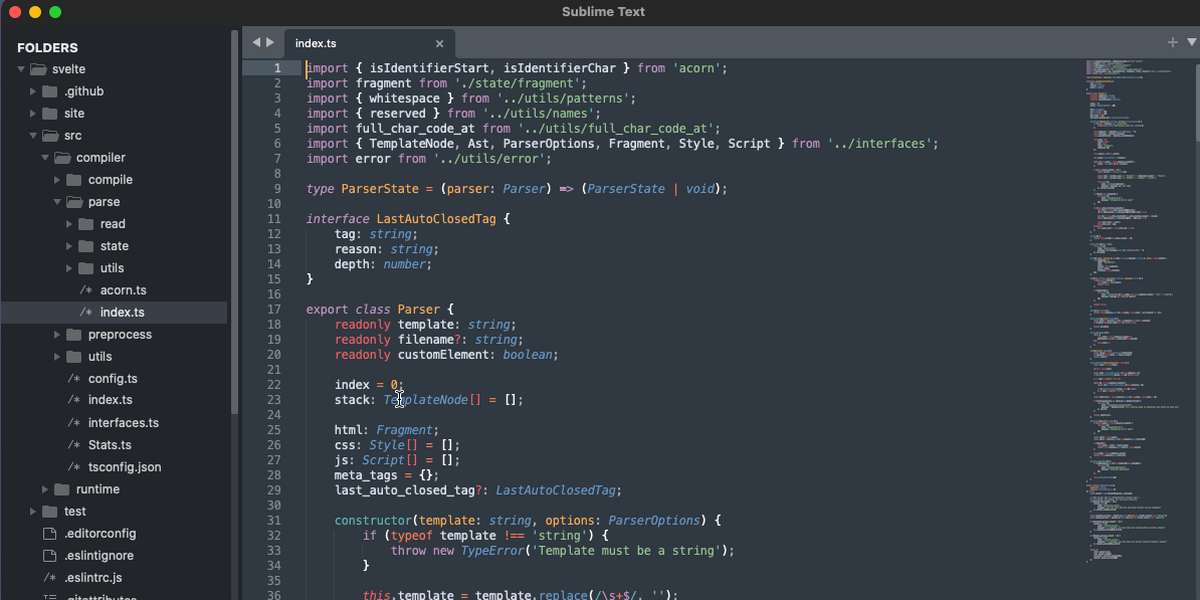Expand the test folder arrow
This screenshot has height=600, width=1200.
click(x=33, y=511)
